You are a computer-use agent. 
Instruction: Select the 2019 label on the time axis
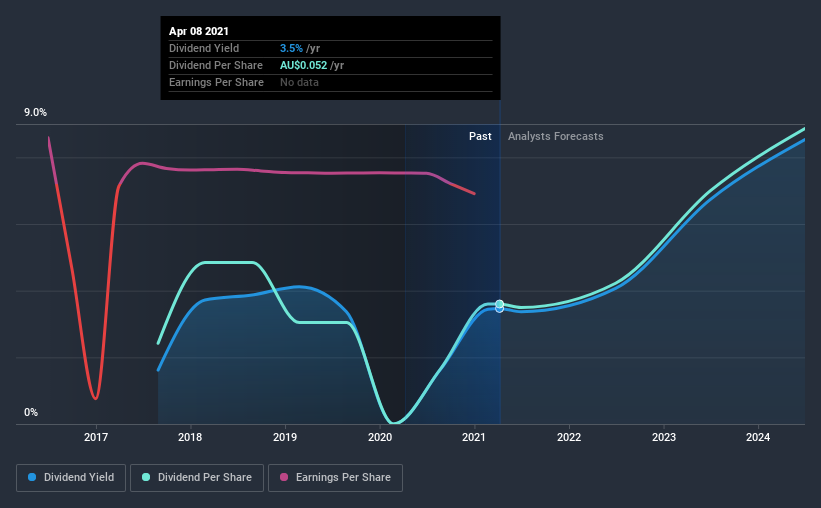point(285,437)
